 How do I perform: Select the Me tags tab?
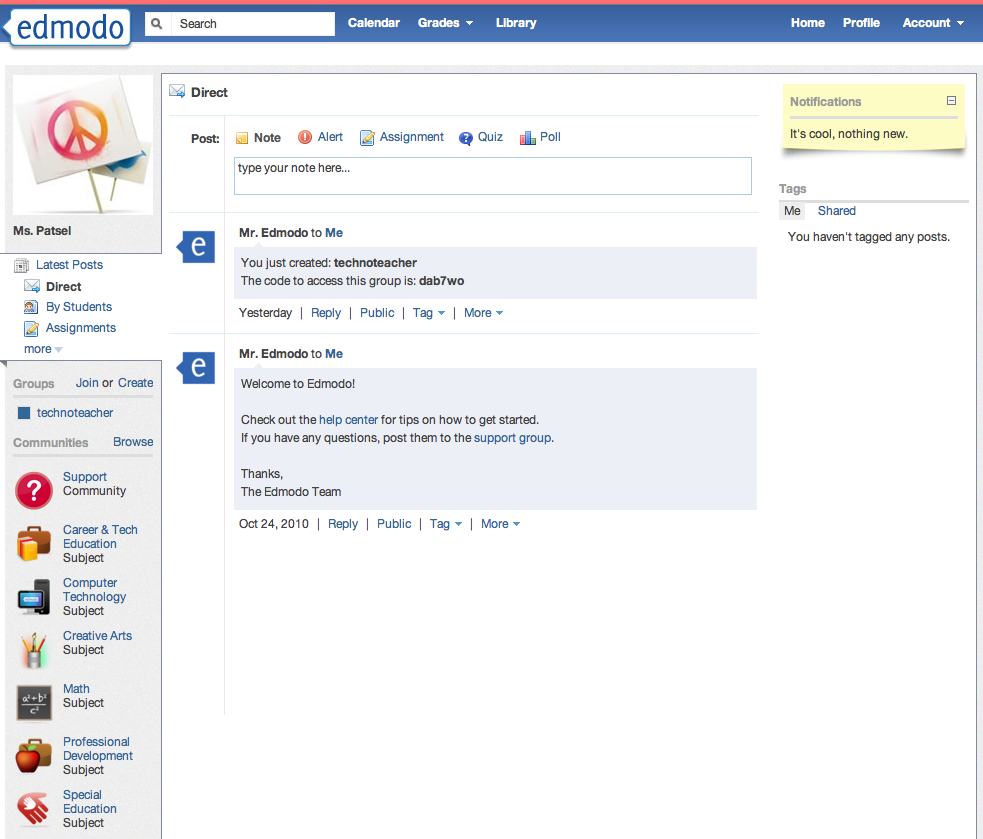click(792, 211)
